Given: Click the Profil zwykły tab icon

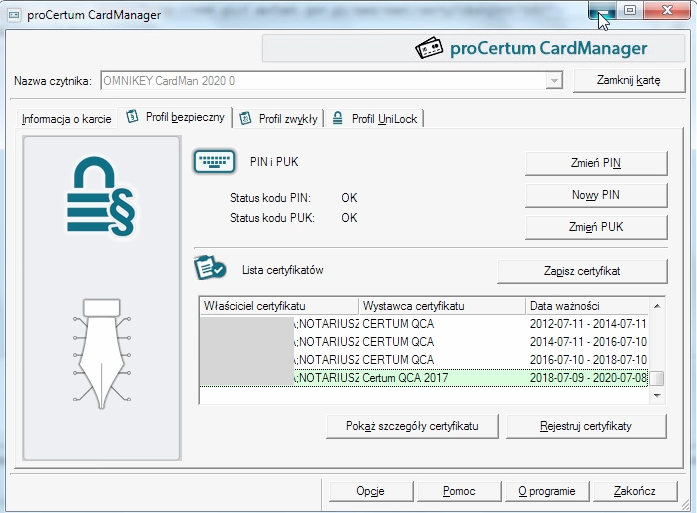Looking at the screenshot, I should pos(245,119).
